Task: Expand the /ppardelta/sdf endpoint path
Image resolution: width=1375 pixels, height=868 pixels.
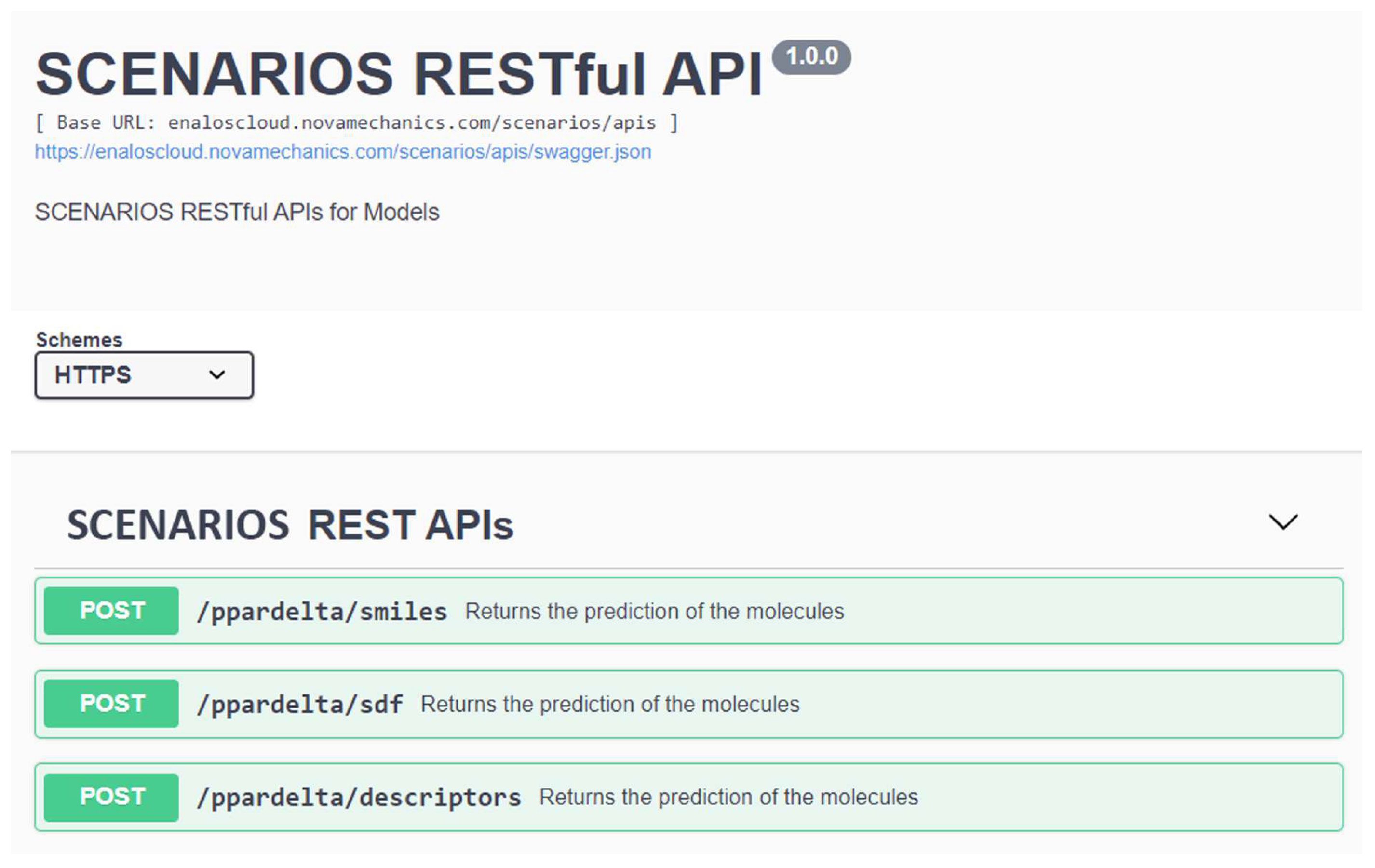Action: click(300, 705)
